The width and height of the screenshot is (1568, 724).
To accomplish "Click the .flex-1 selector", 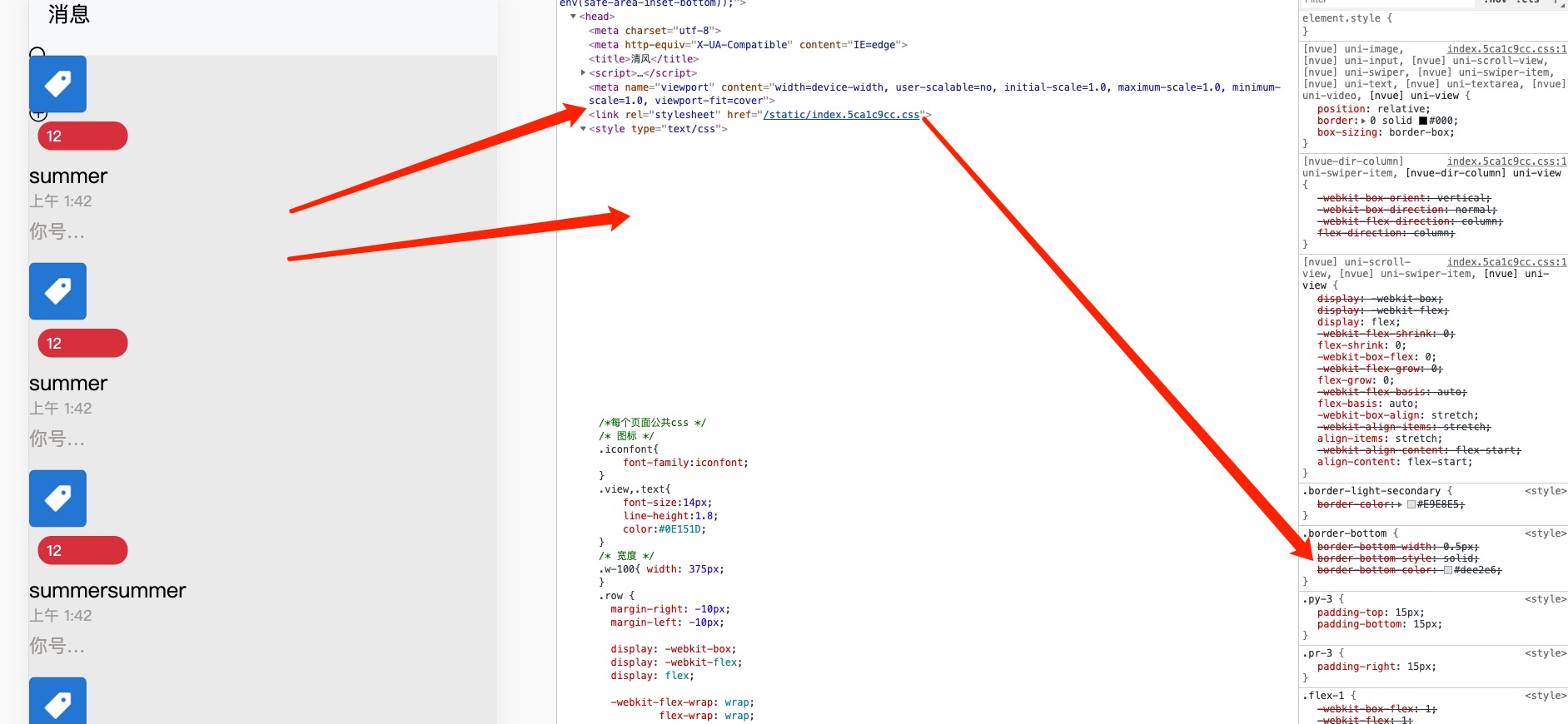I will 1323,696.
